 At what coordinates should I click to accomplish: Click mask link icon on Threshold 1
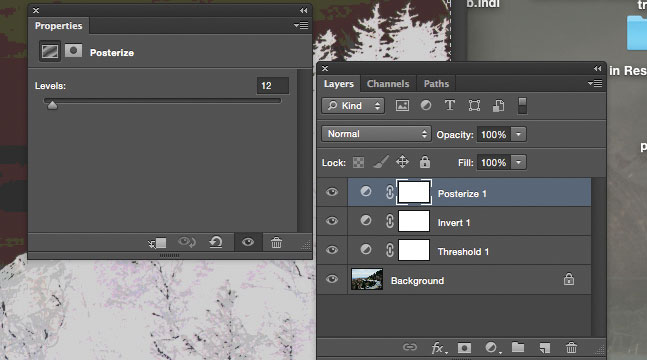[x=390, y=250]
